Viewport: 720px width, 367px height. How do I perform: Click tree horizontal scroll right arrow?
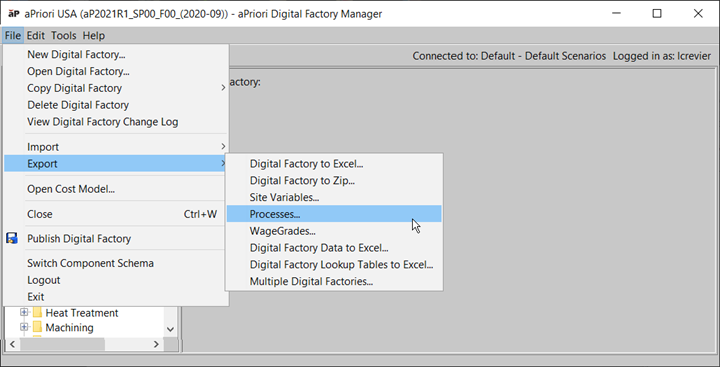[156, 344]
